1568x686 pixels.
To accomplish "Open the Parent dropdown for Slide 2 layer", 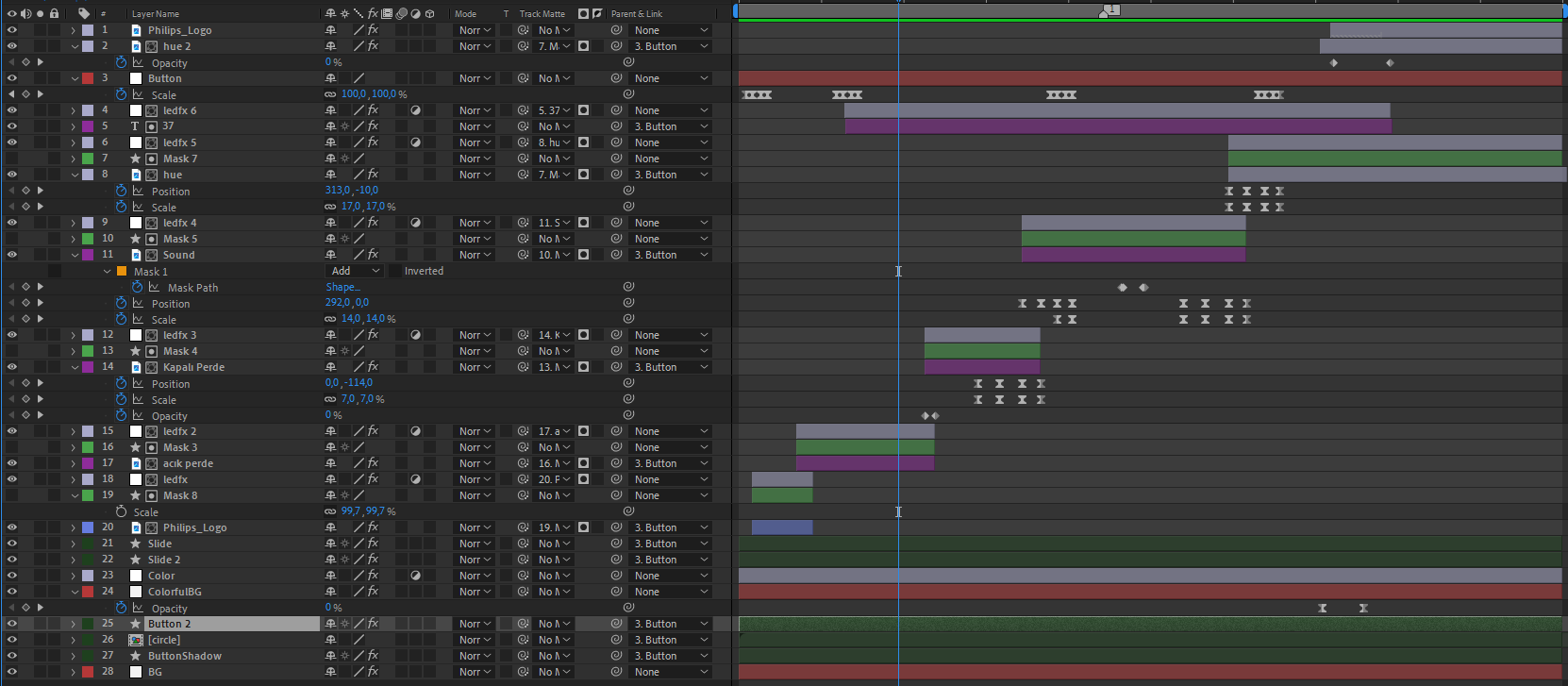I will pyautogui.click(x=670, y=560).
